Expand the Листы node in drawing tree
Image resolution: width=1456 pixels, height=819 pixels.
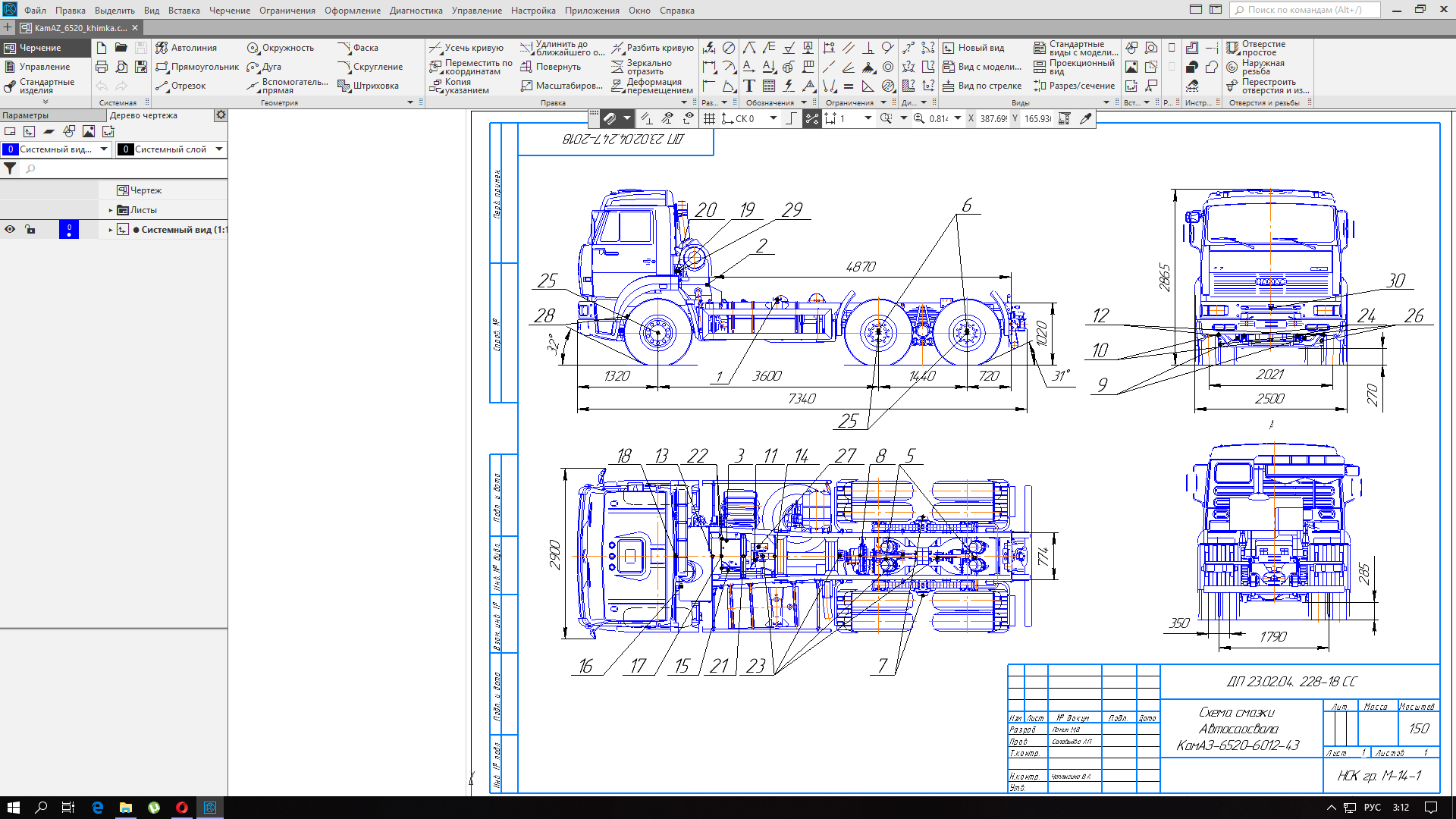pyautogui.click(x=108, y=210)
